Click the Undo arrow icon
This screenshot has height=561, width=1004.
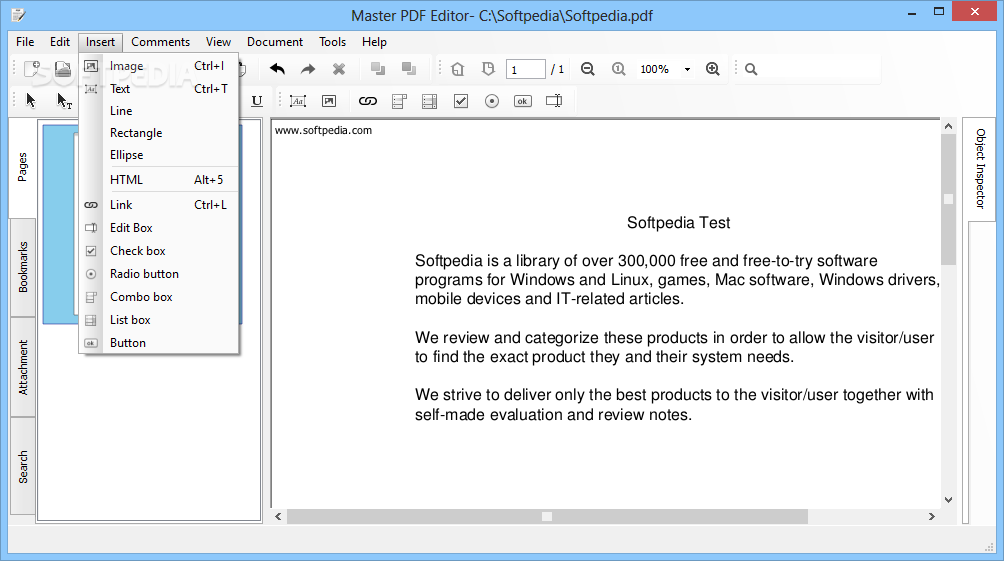coord(277,69)
